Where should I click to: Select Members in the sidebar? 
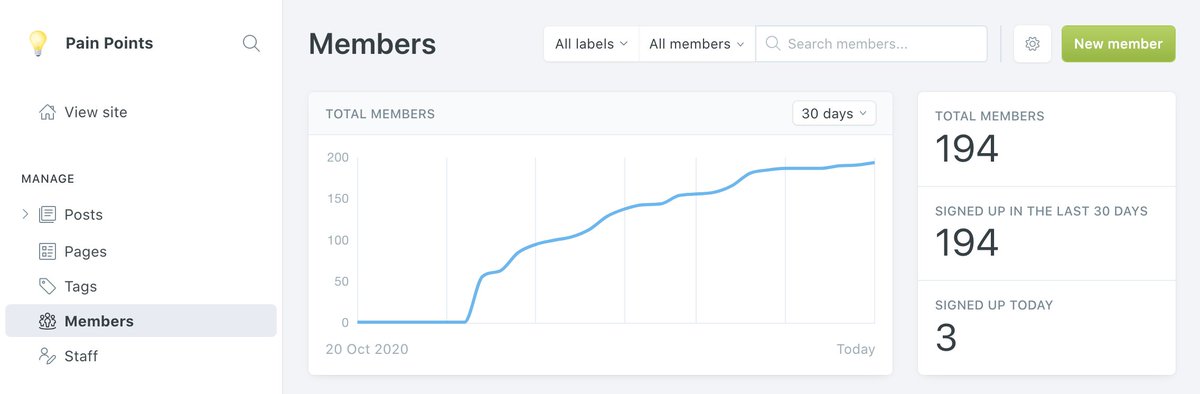(141, 321)
